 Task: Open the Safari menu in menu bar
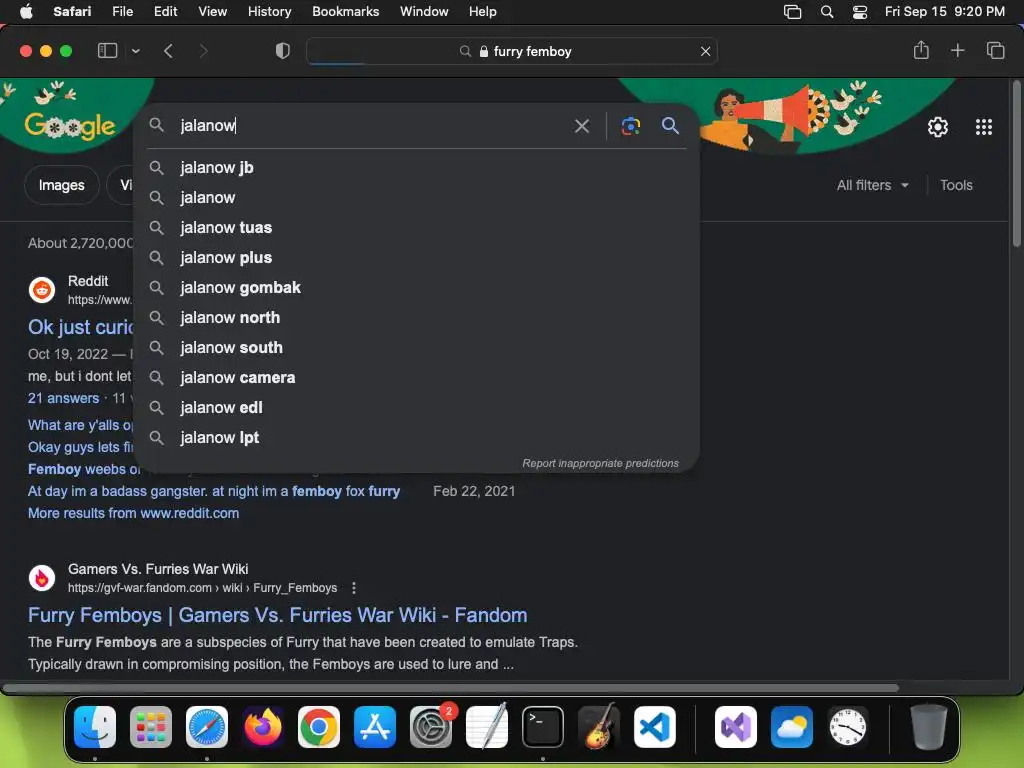point(72,11)
